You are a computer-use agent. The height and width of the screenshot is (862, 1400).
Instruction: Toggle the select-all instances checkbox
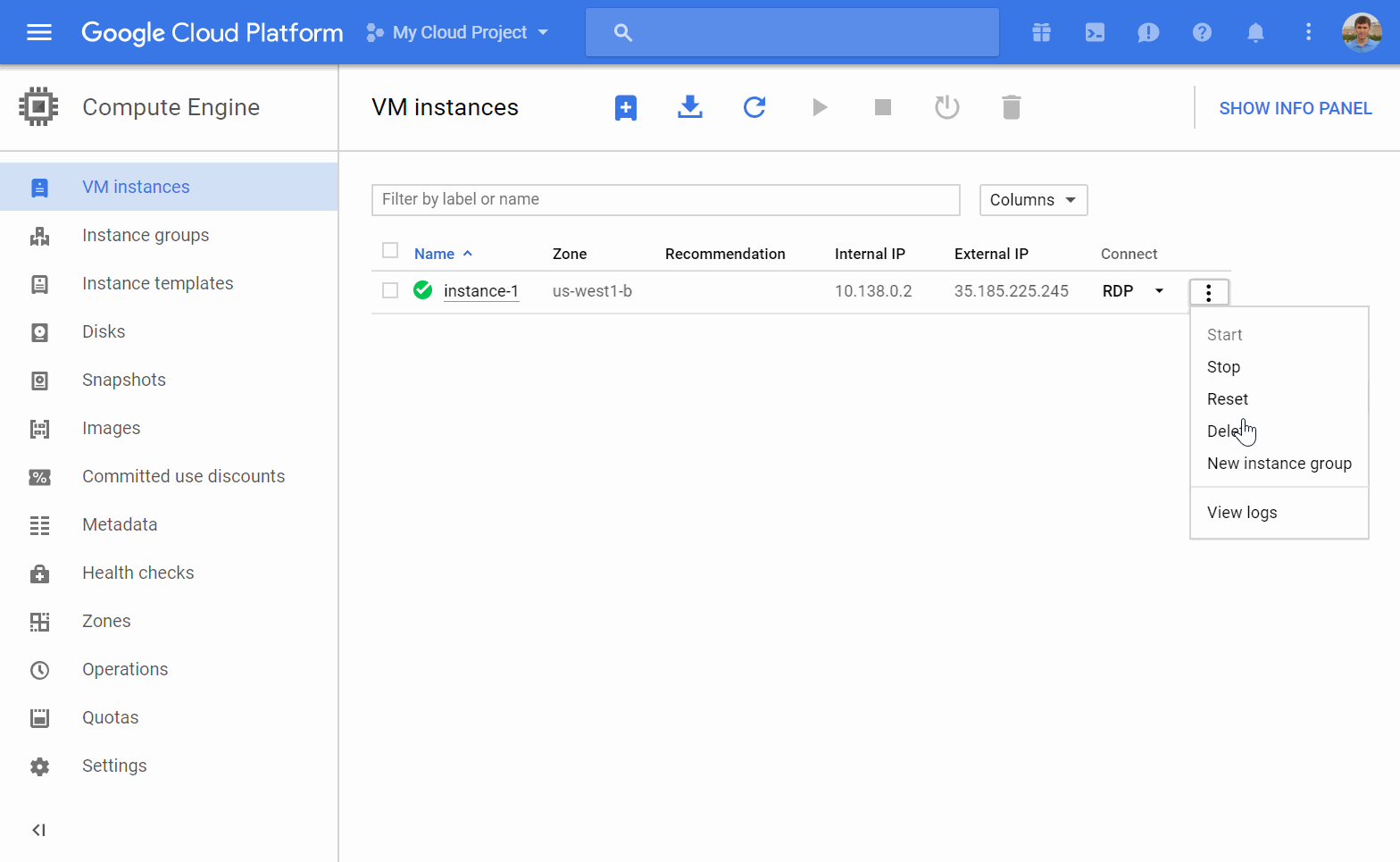[x=390, y=251]
